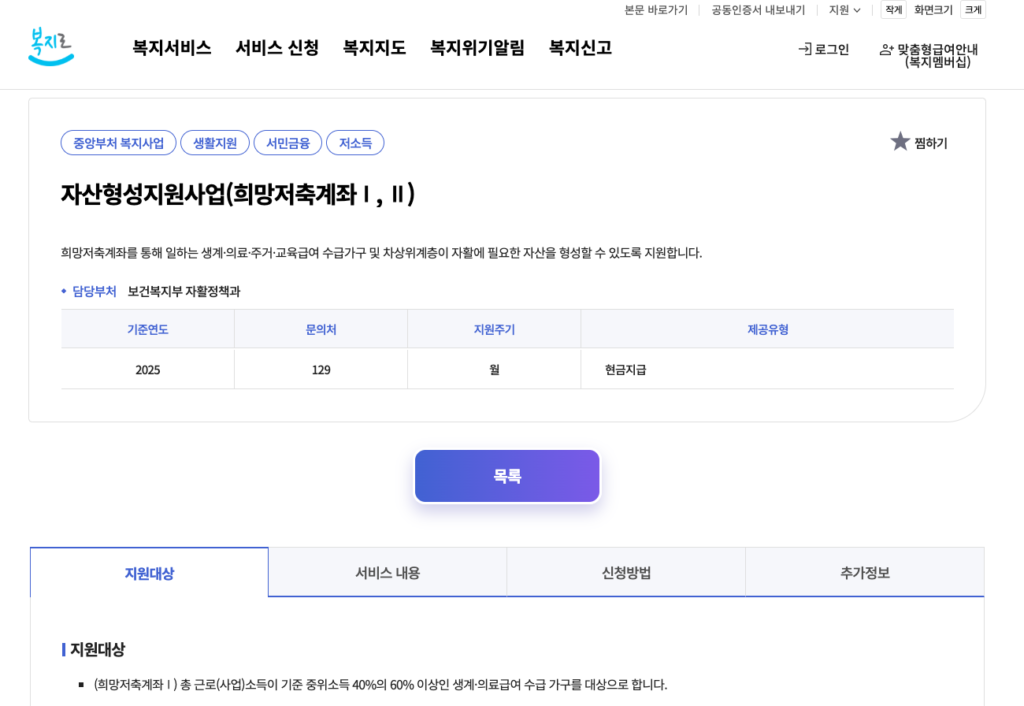Open the 복지지도 menu

[x=372, y=46]
